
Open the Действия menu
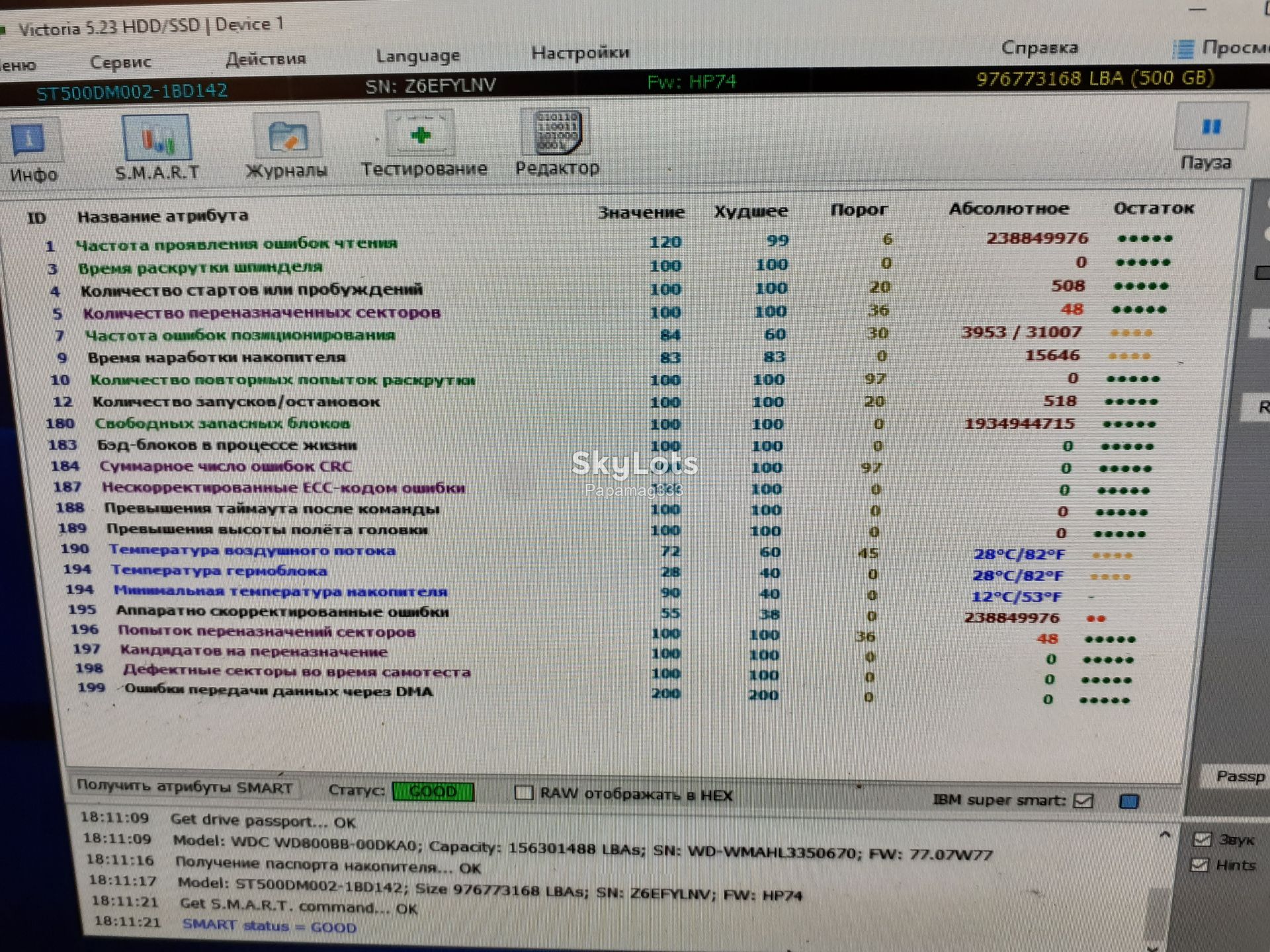(265, 59)
